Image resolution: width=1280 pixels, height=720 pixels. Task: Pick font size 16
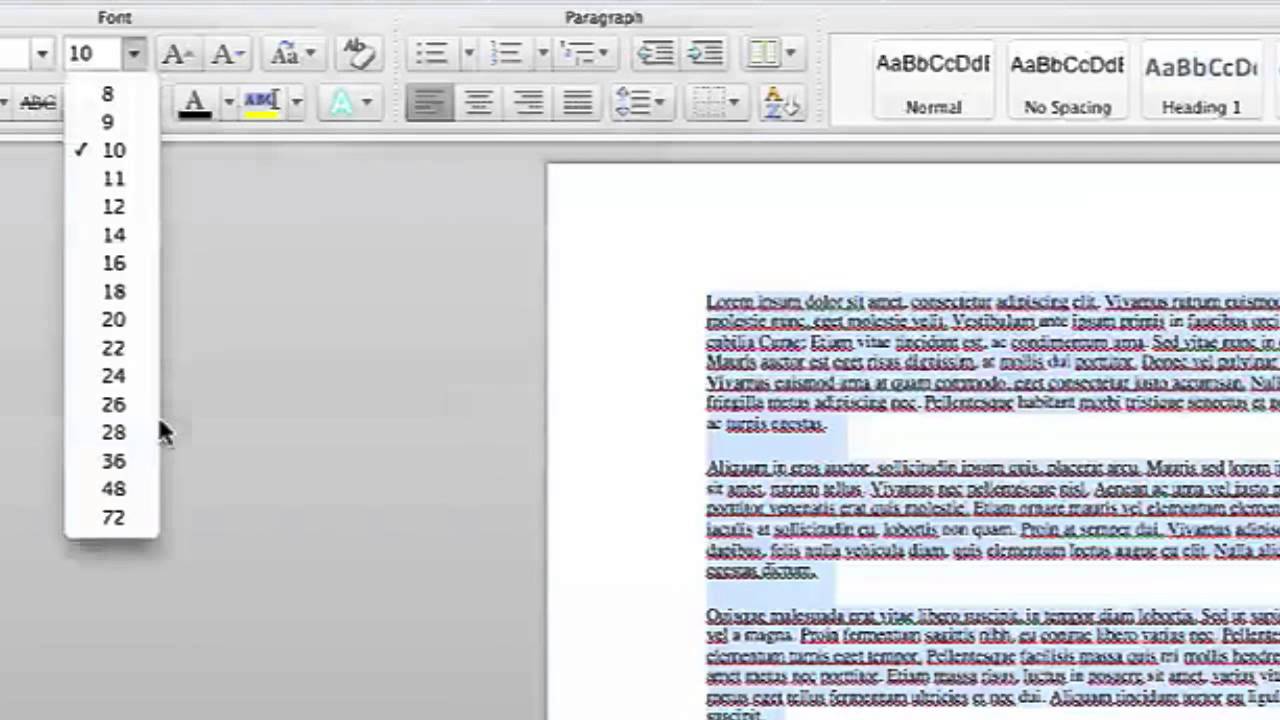point(112,263)
